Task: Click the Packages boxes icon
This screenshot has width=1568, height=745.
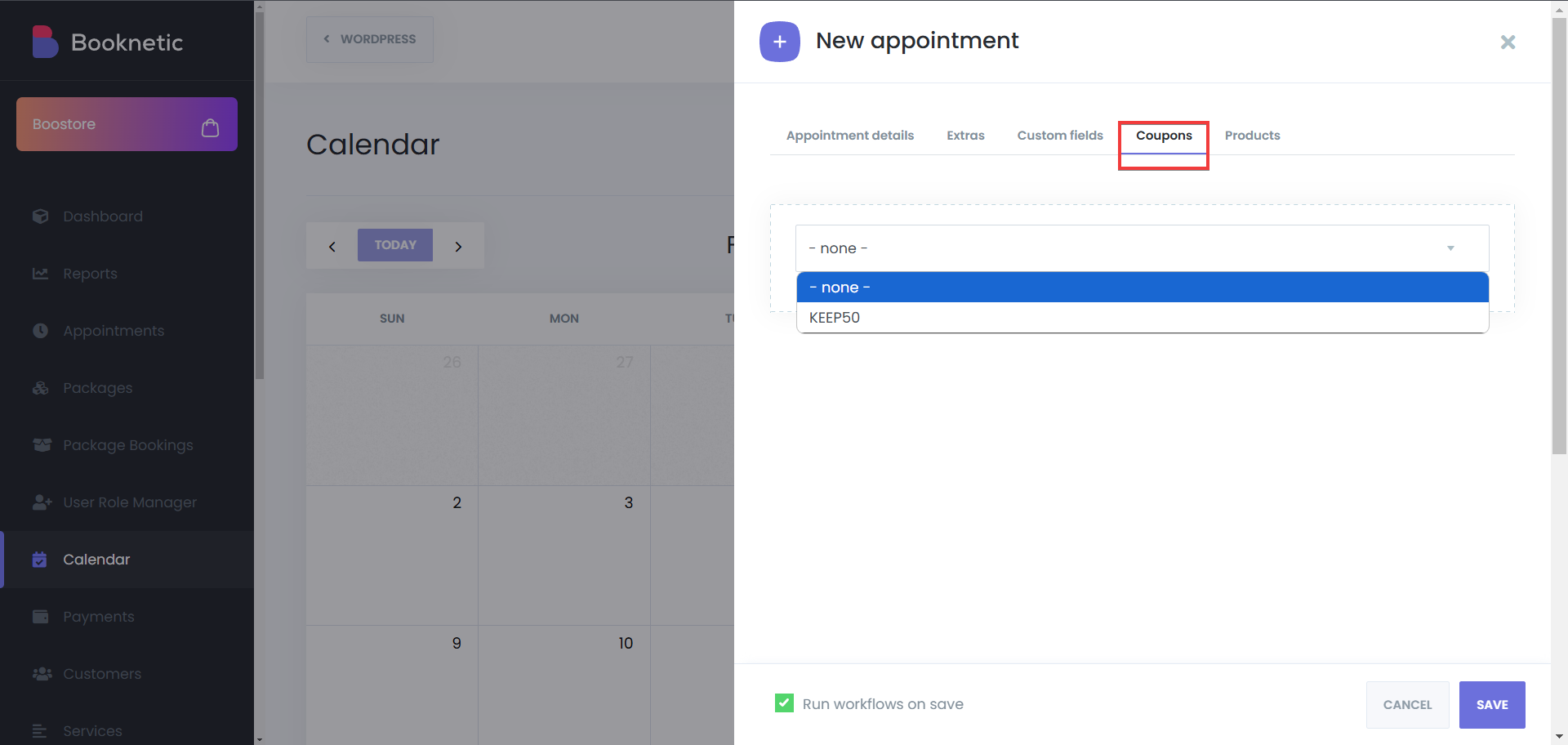Action: (40, 388)
